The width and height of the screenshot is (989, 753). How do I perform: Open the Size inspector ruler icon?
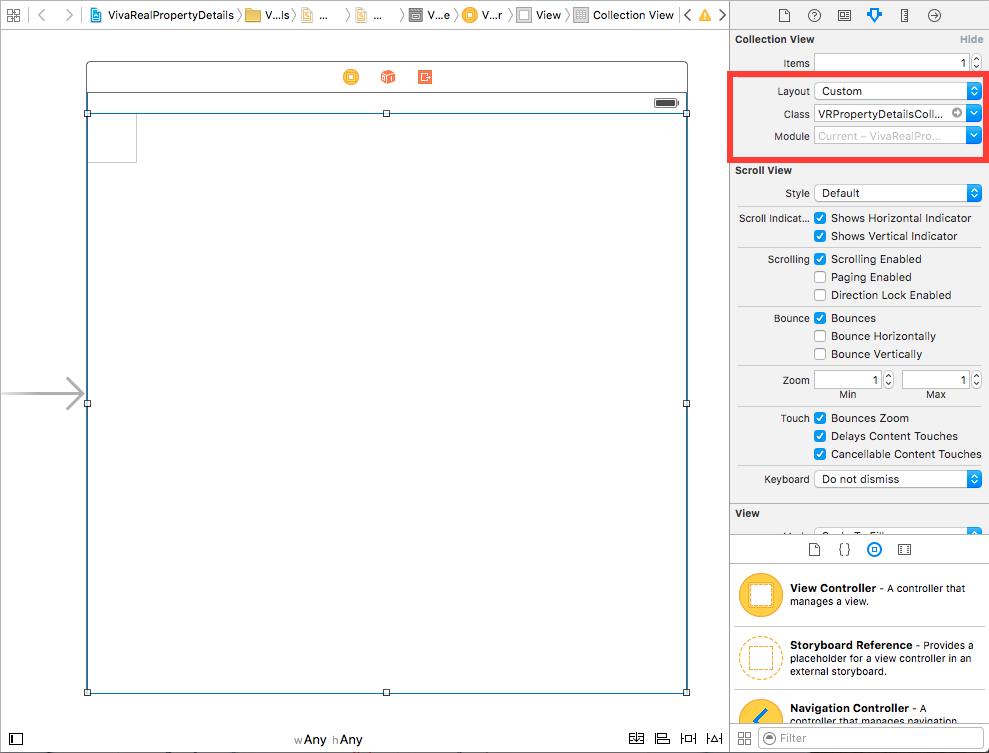tap(904, 16)
